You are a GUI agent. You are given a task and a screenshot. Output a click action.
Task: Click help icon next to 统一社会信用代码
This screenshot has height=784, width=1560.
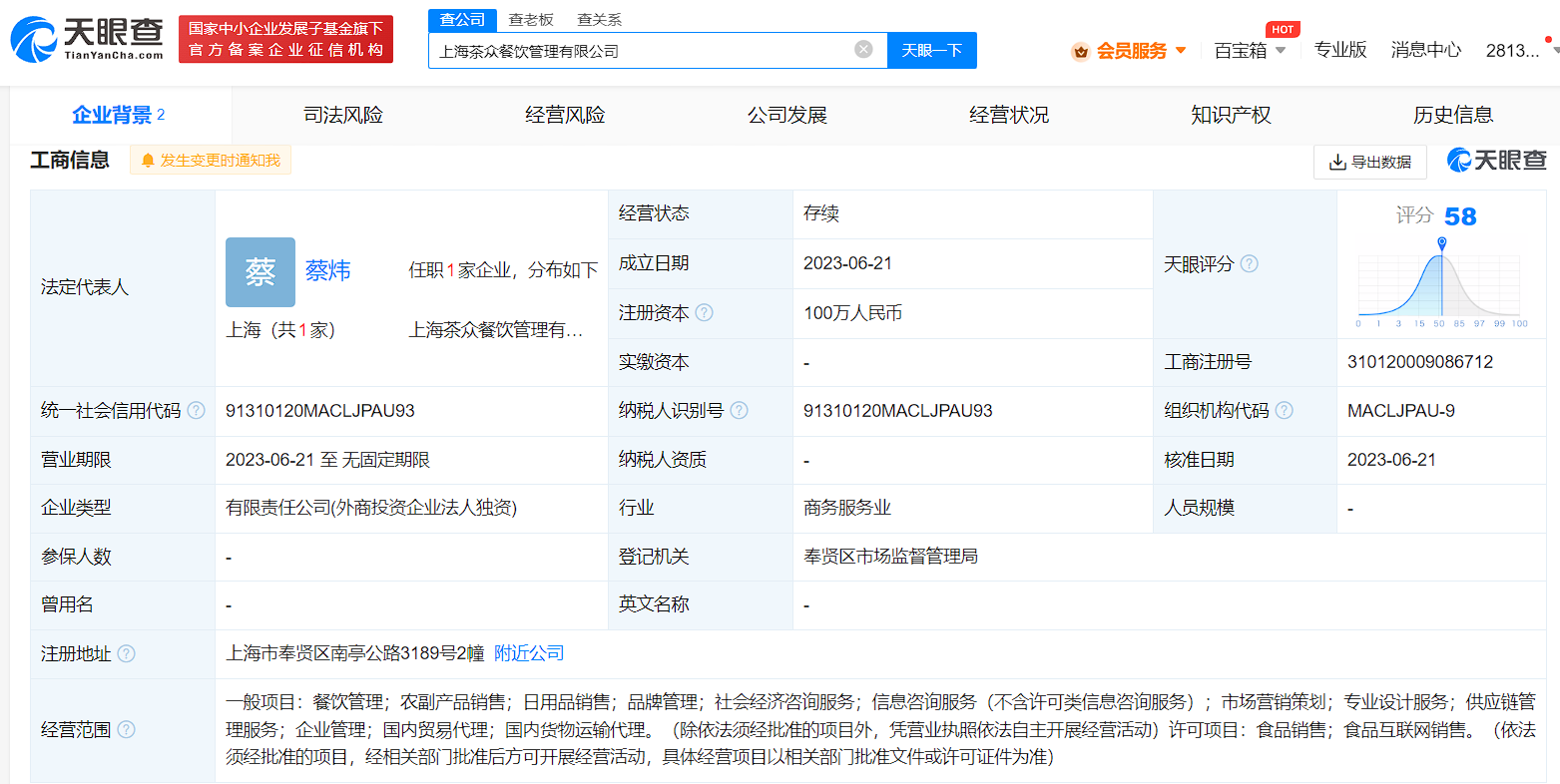[x=196, y=410]
